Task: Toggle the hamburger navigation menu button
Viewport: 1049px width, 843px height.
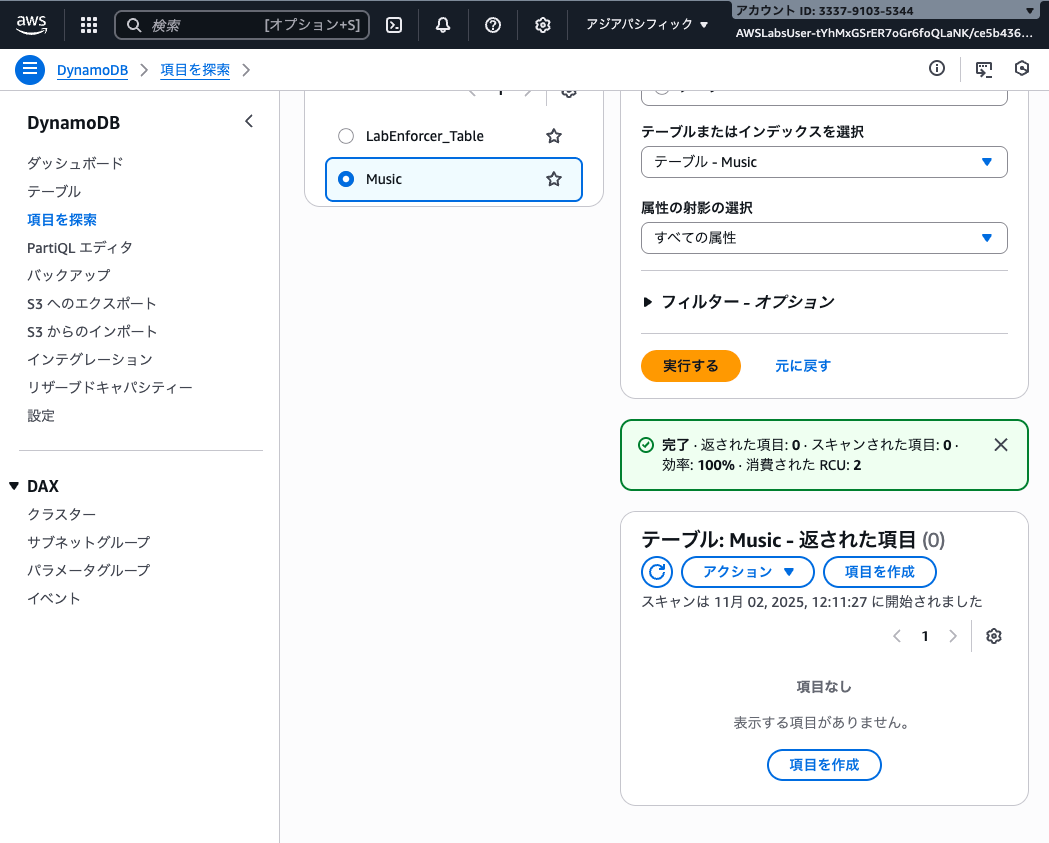Action: pos(29,70)
